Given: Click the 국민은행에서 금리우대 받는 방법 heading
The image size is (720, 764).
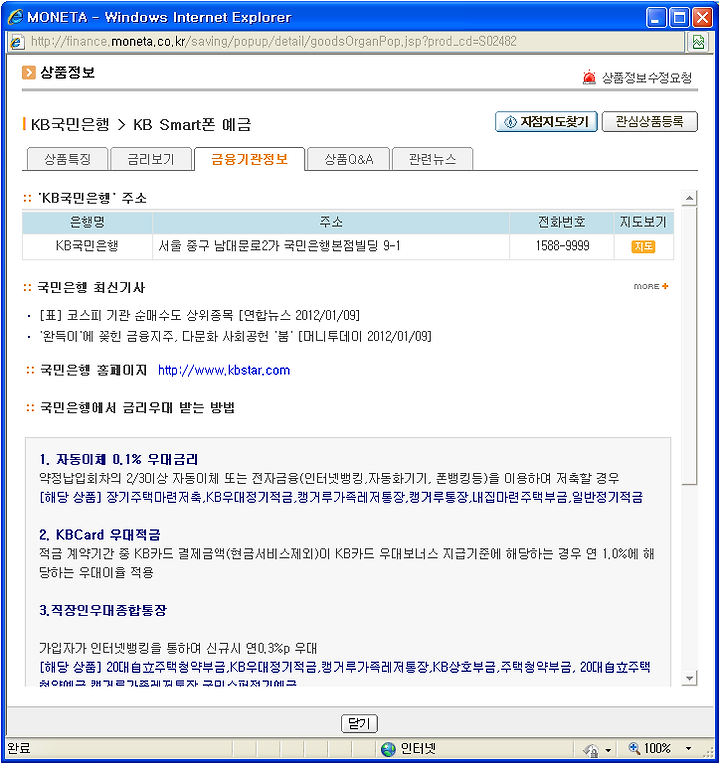Looking at the screenshot, I should point(137,407).
